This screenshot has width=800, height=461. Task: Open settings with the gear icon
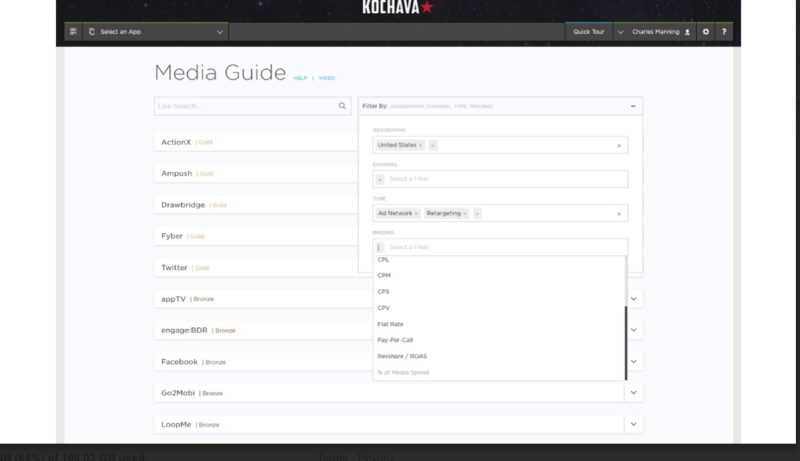(706, 32)
